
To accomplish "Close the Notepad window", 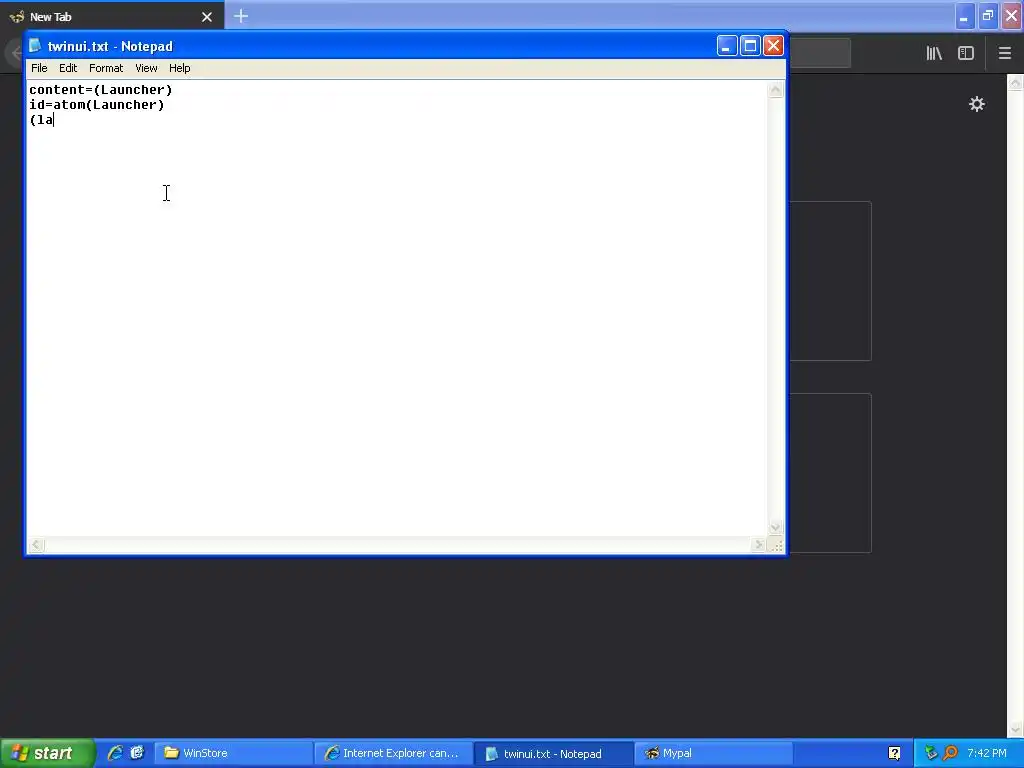I will (x=773, y=46).
